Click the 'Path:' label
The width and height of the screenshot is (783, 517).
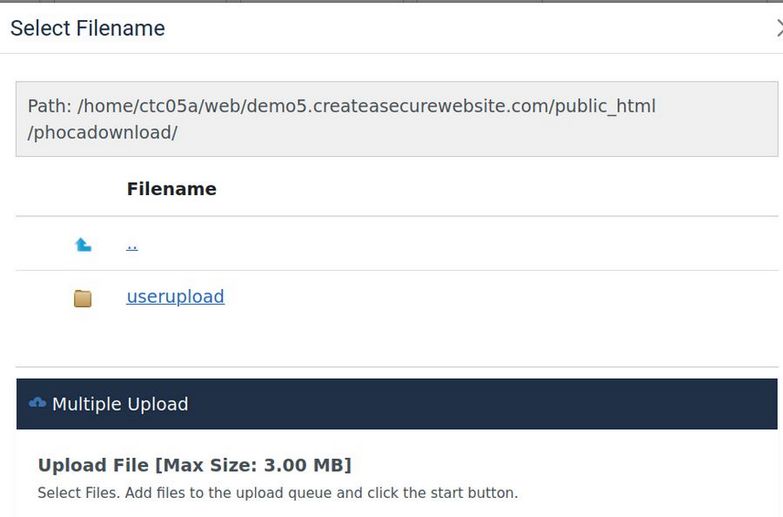pyautogui.click(x=49, y=106)
